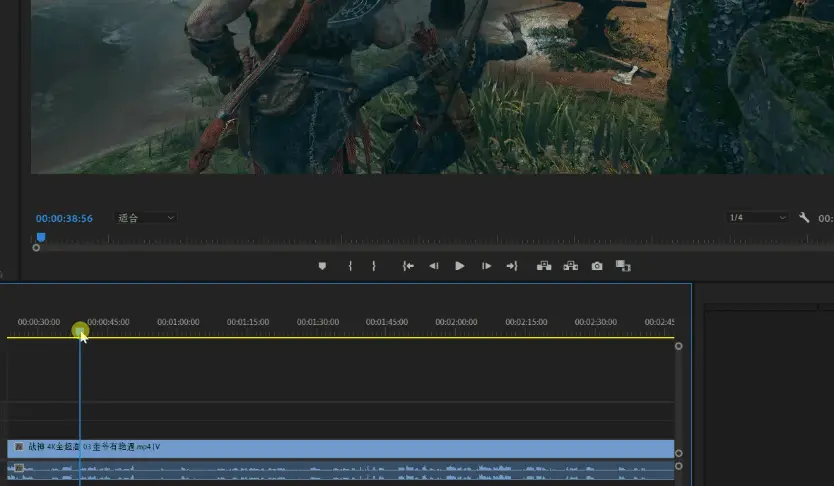Image resolution: width=834 pixels, height=486 pixels.
Task: Open the 1/4 playback resolution dropdown
Action: (757, 217)
